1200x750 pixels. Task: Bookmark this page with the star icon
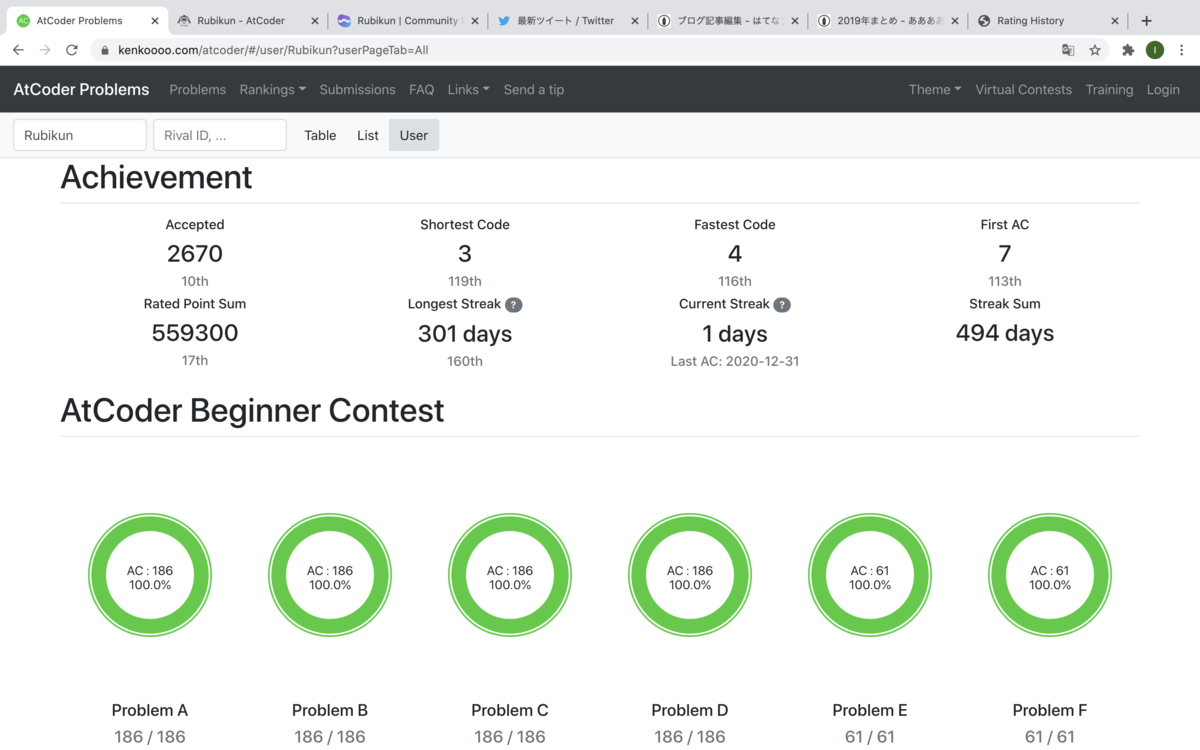tap(1095, 50)
